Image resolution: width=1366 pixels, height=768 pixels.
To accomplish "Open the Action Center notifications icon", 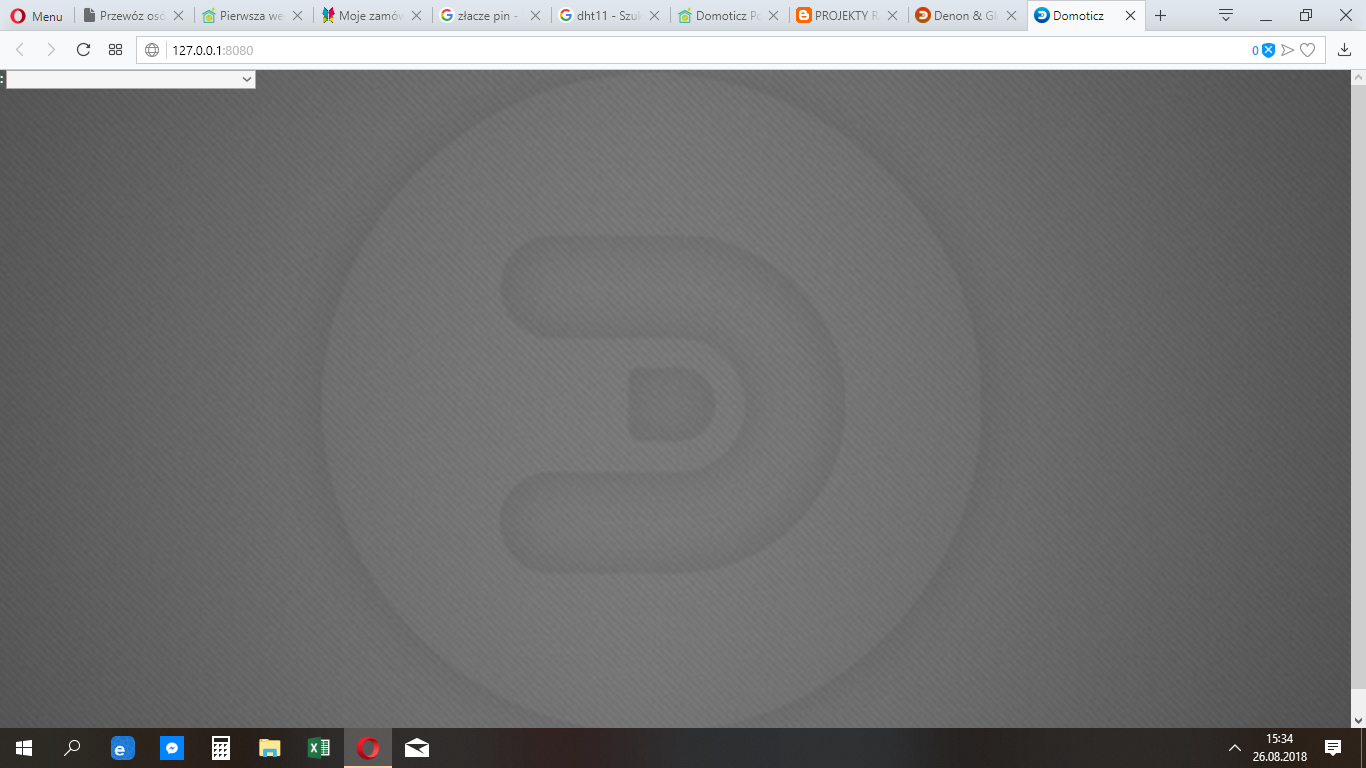I will click(x=1333, y=748).
